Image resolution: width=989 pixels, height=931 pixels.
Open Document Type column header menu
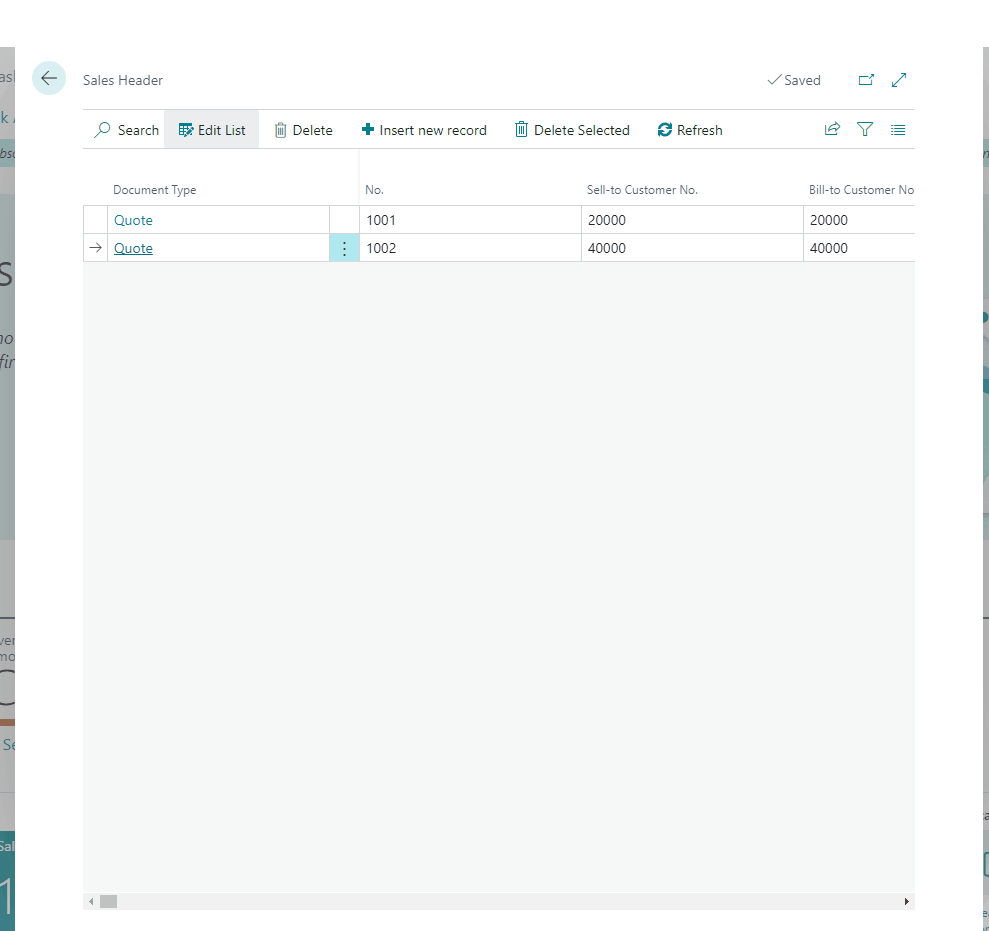pos(155,190)
